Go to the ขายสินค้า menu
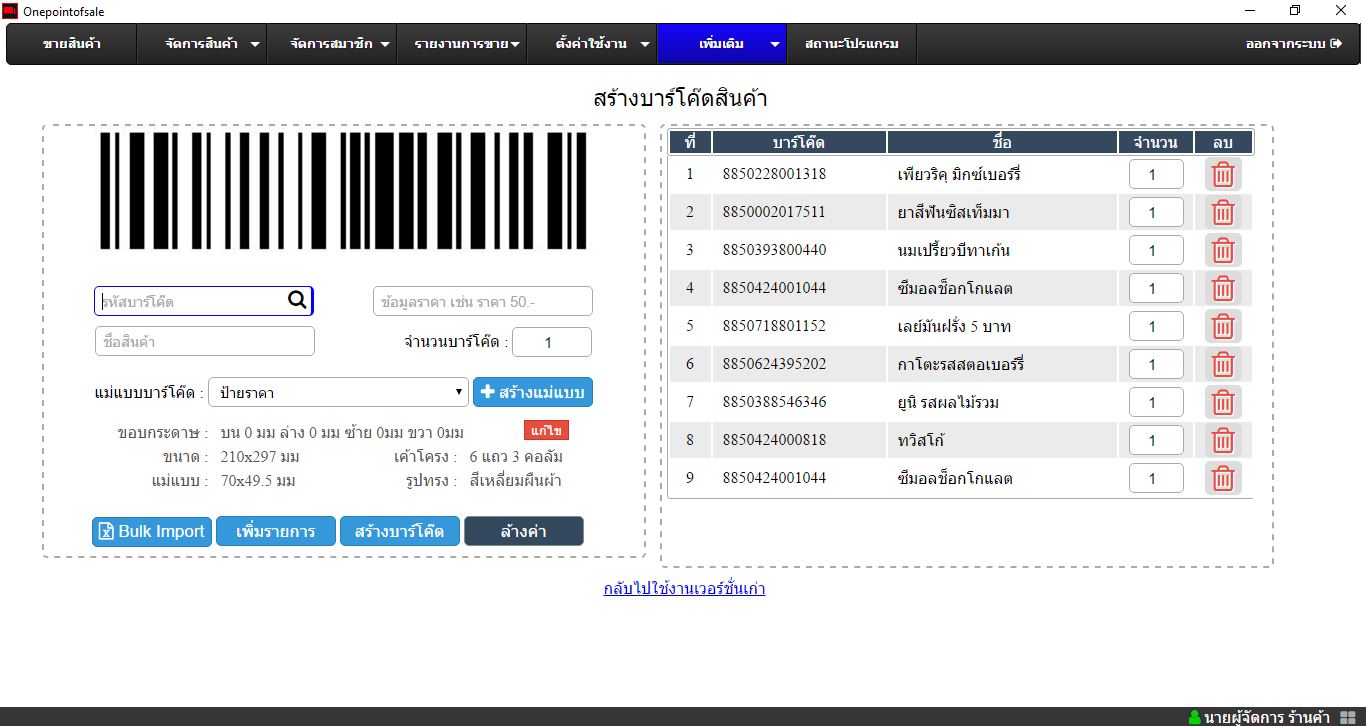 click(72, 44)
